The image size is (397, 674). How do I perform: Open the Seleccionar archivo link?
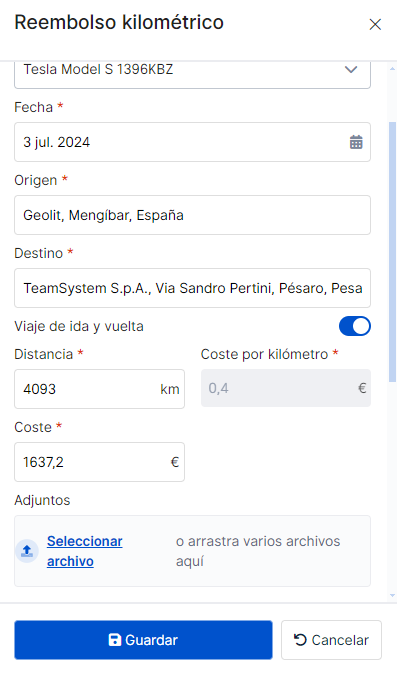click(85, 551)
